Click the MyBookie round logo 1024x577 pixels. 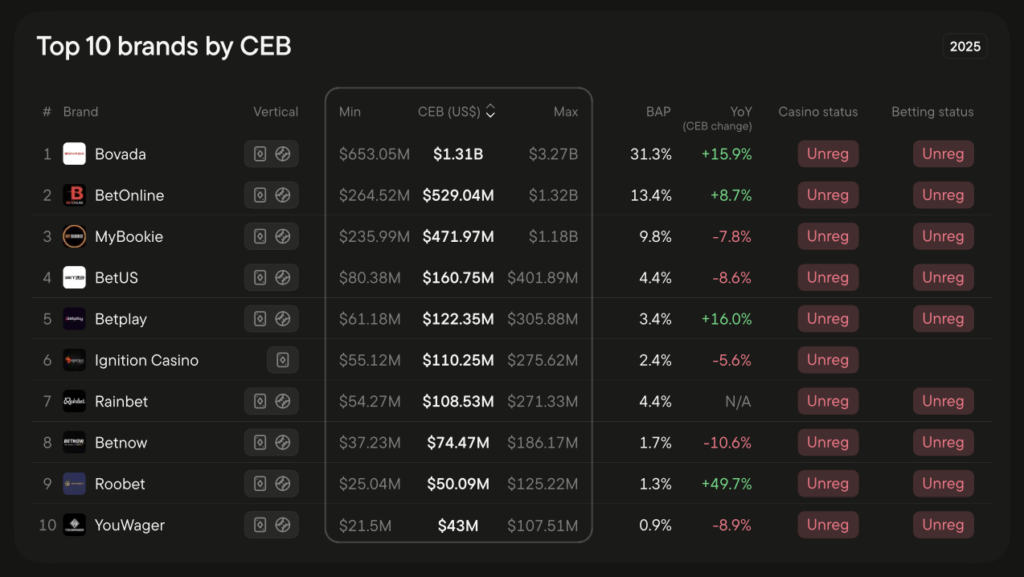coord(75,236)
